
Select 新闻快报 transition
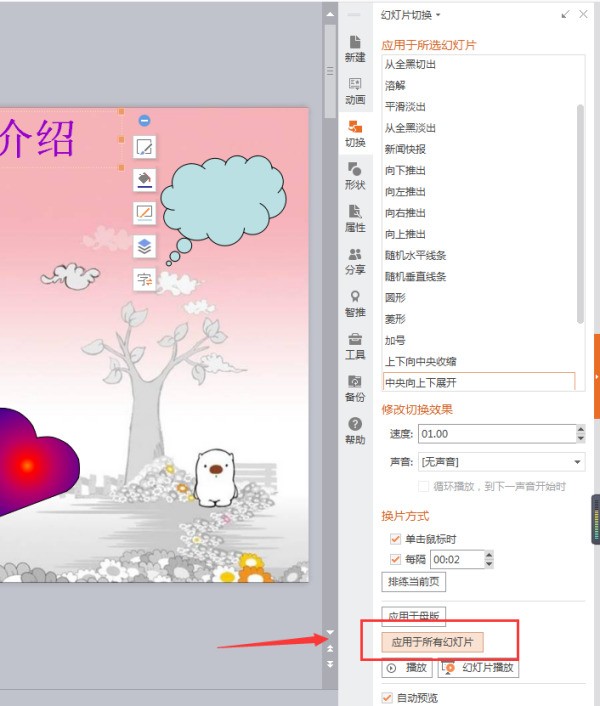479,149
